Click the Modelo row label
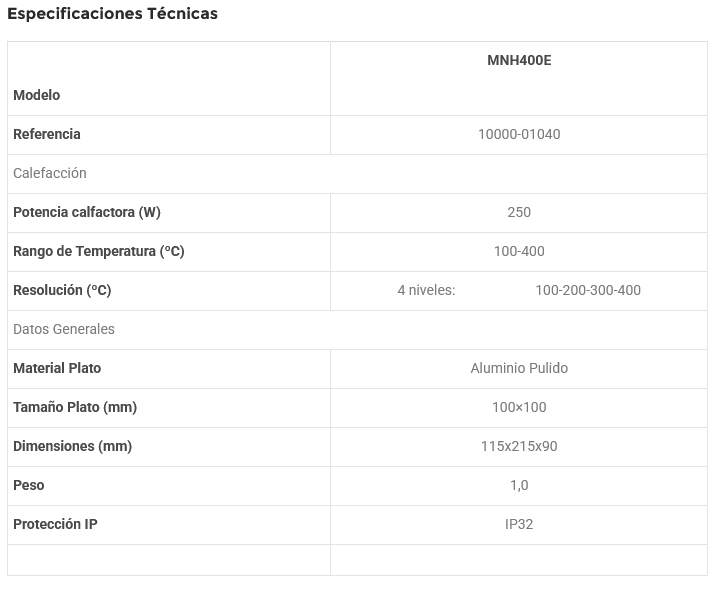Image resolution: width=725 pixels, height=592 pixels. pos(37,95)
